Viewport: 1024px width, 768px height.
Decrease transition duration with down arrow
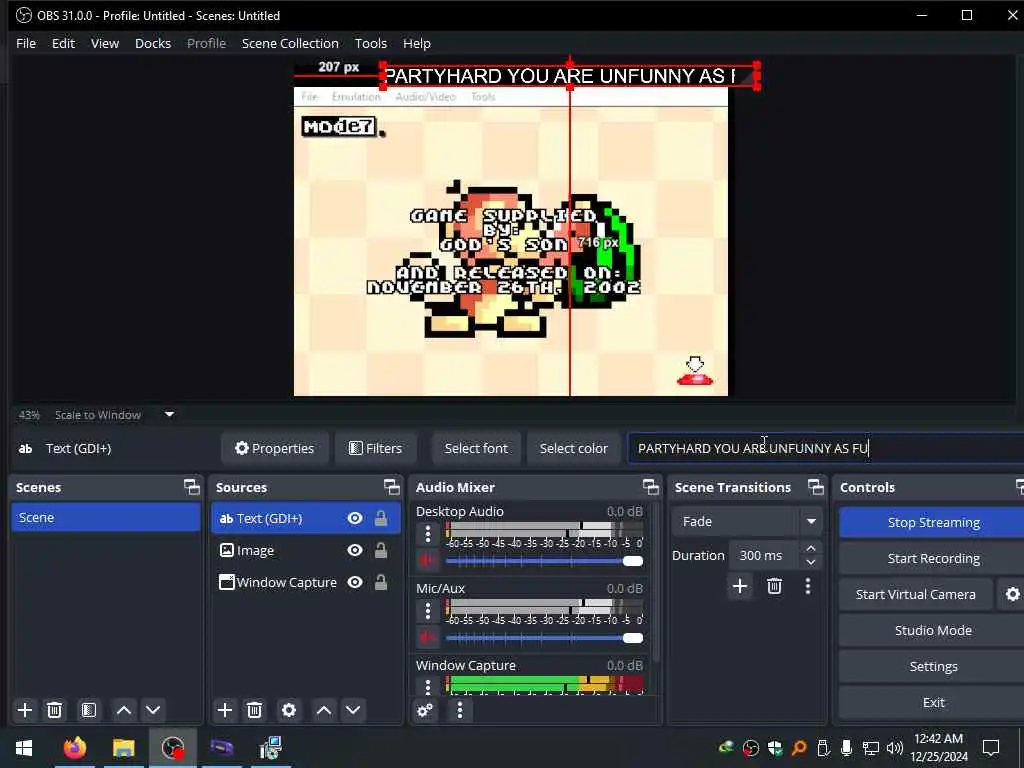810,562
